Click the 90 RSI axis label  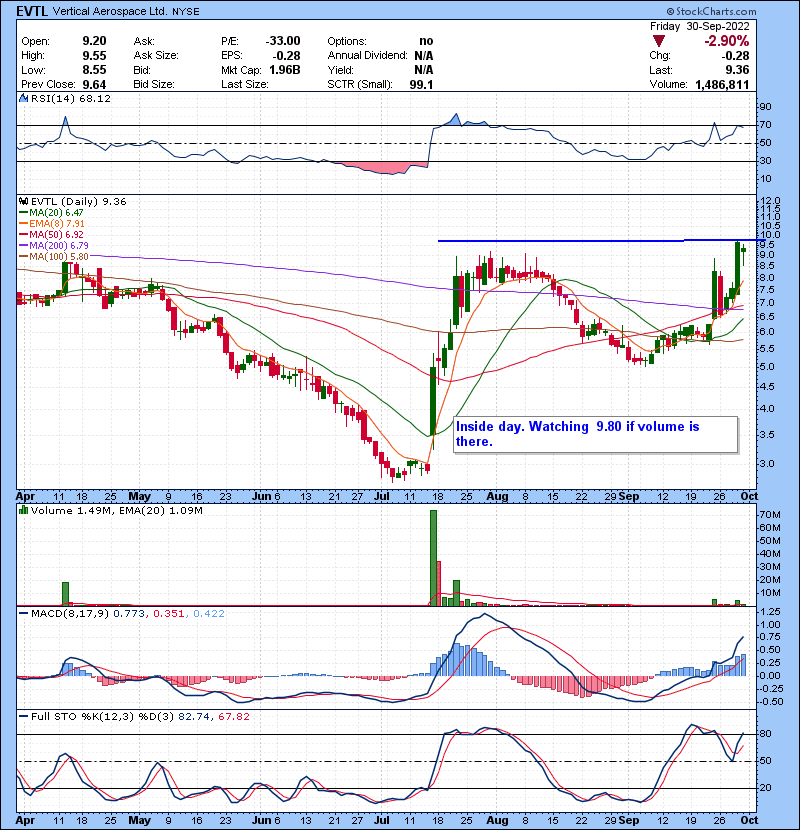[766, 107]
